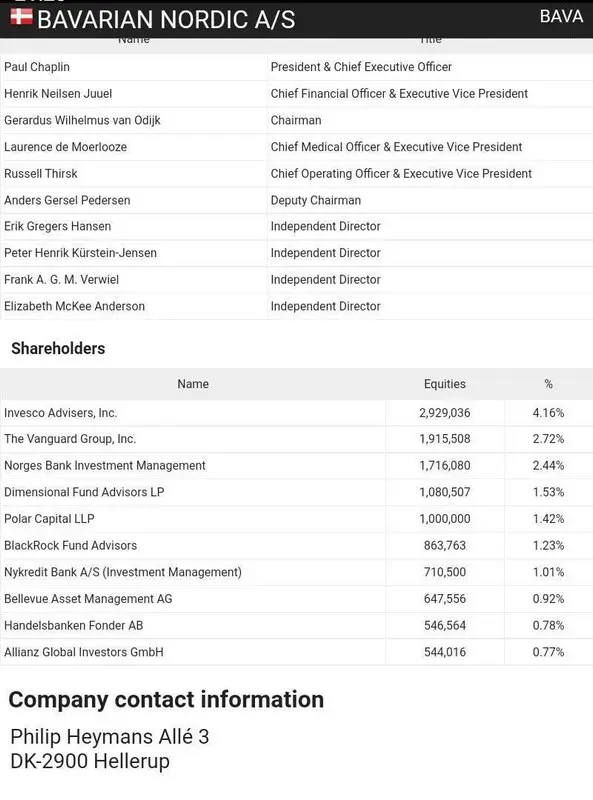This screenshot has width=593, height=800.
Task: Click the BAVA ticker symbol
Action: coord(561,16)
